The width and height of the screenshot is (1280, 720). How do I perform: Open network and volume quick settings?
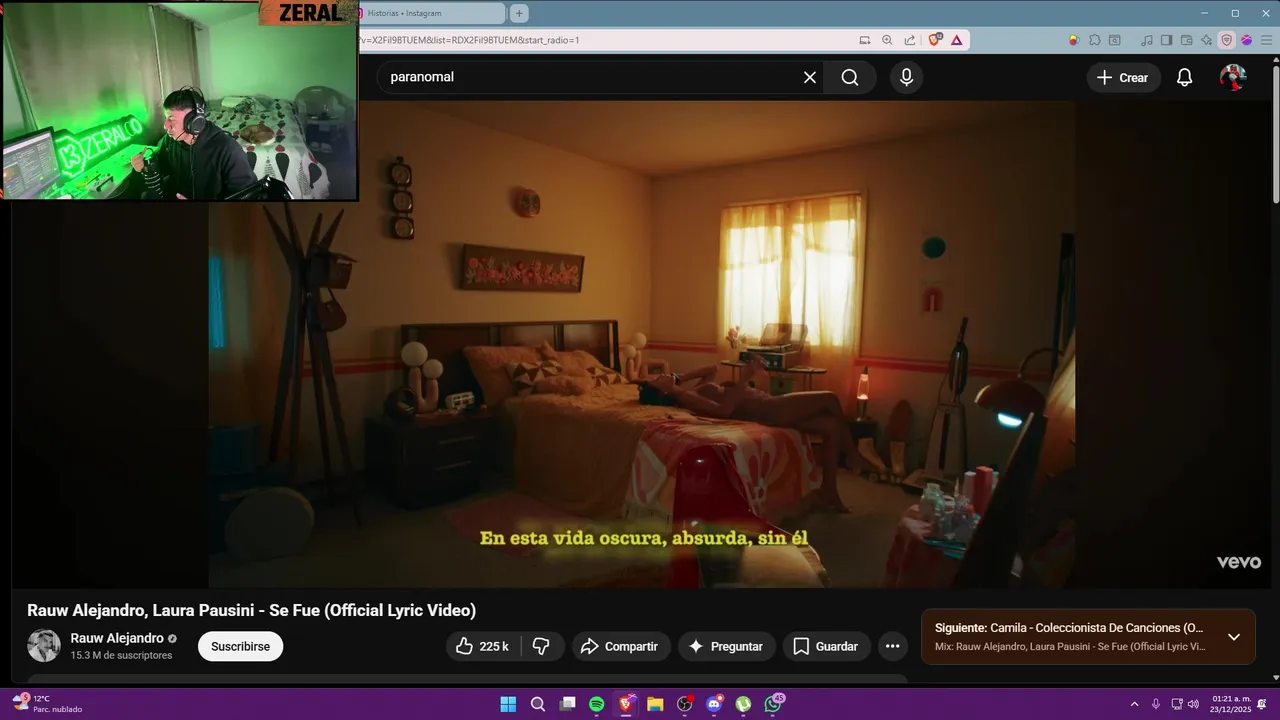[1185, 704]
